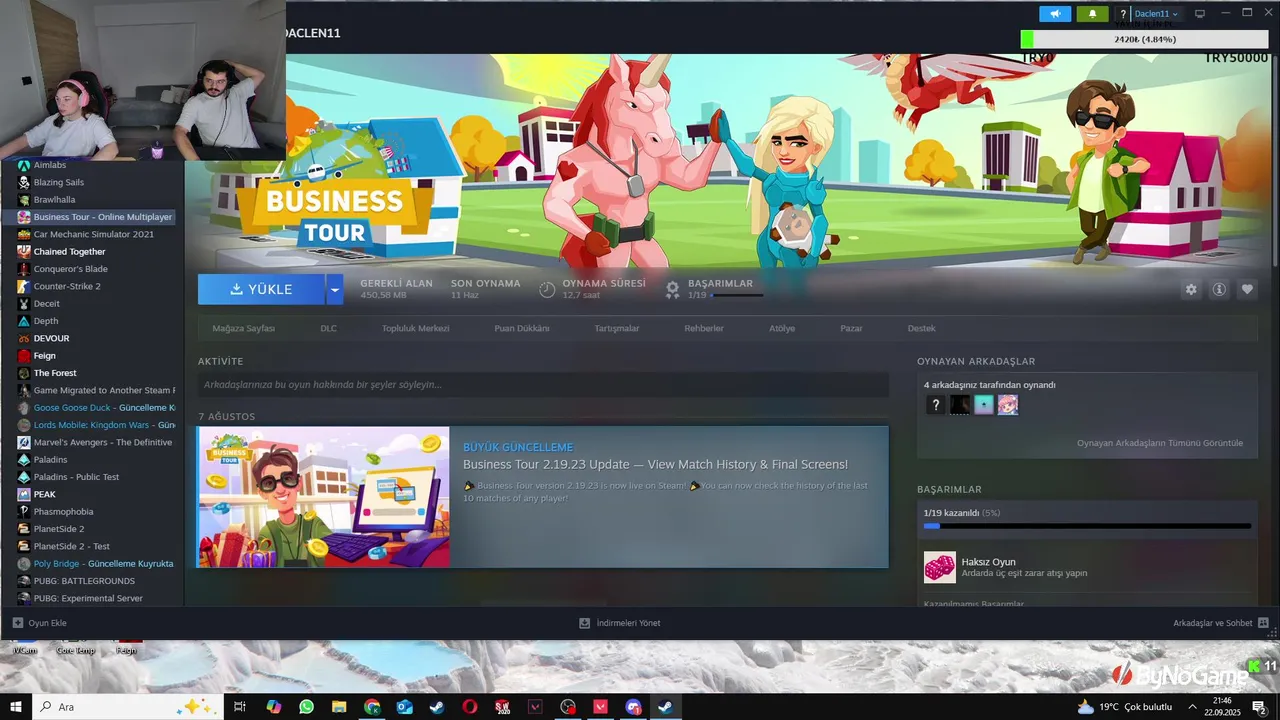Open File Explorer from the taskbar

pyautogui.click(x=339, y=707)
